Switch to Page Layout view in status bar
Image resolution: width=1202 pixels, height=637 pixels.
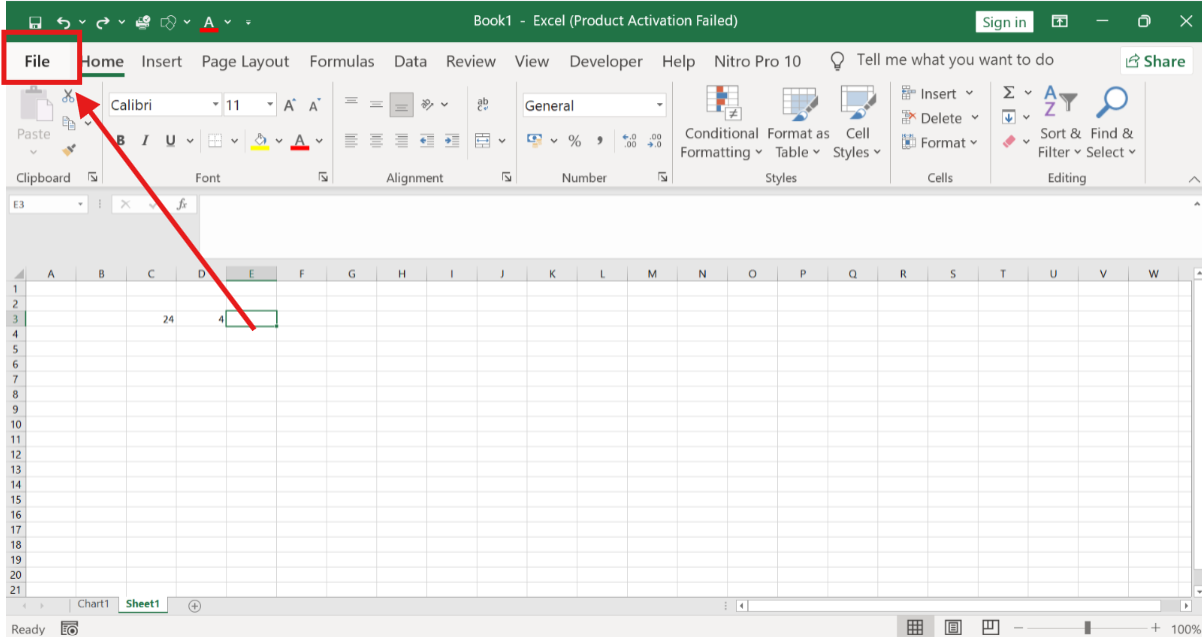coord(953,628)
